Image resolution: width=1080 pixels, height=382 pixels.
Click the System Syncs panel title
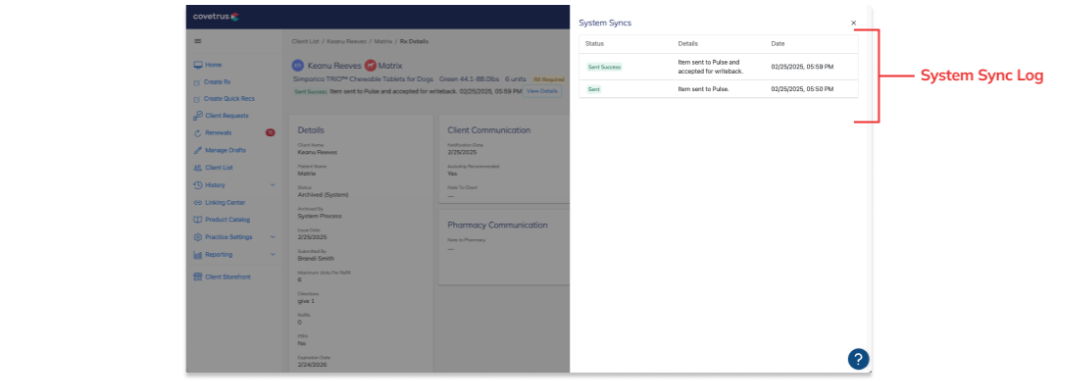[x=605, y=23]
